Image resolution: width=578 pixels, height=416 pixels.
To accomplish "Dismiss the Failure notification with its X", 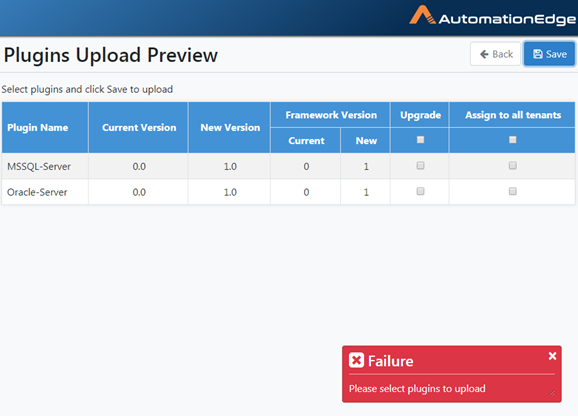I will tap(552, 356).
